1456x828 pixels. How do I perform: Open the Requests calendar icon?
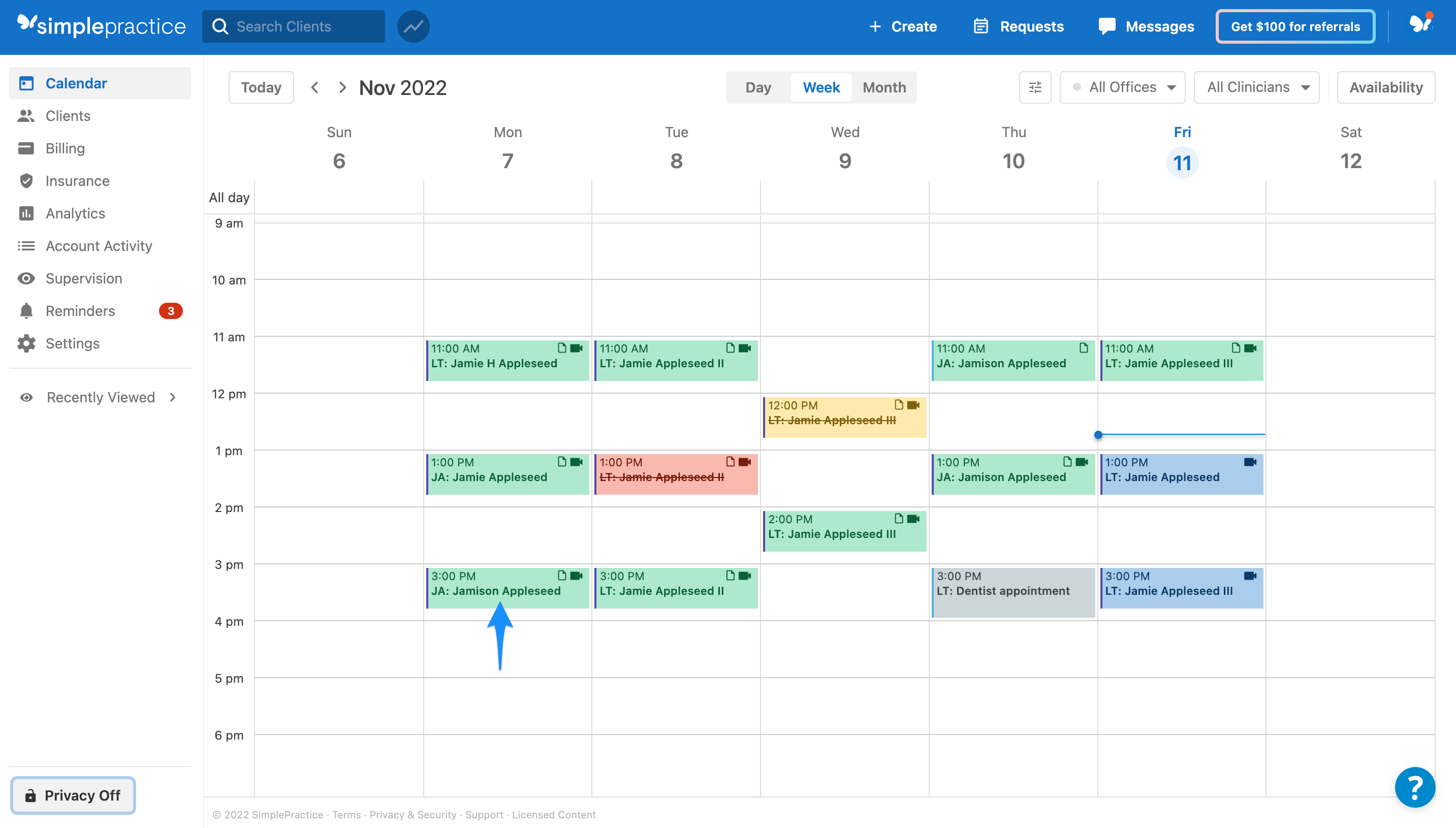click(981, 26)
